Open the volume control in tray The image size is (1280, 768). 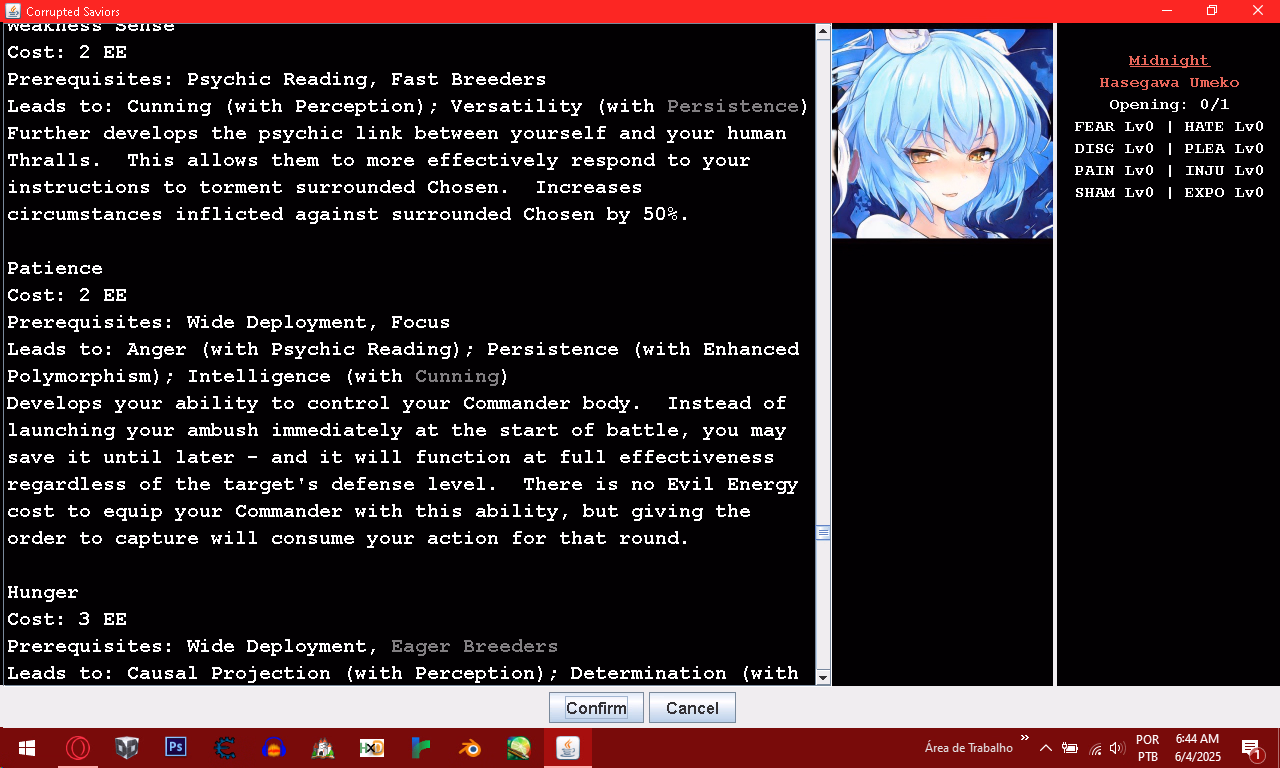pyautogui.click(x=1117, y=748)
